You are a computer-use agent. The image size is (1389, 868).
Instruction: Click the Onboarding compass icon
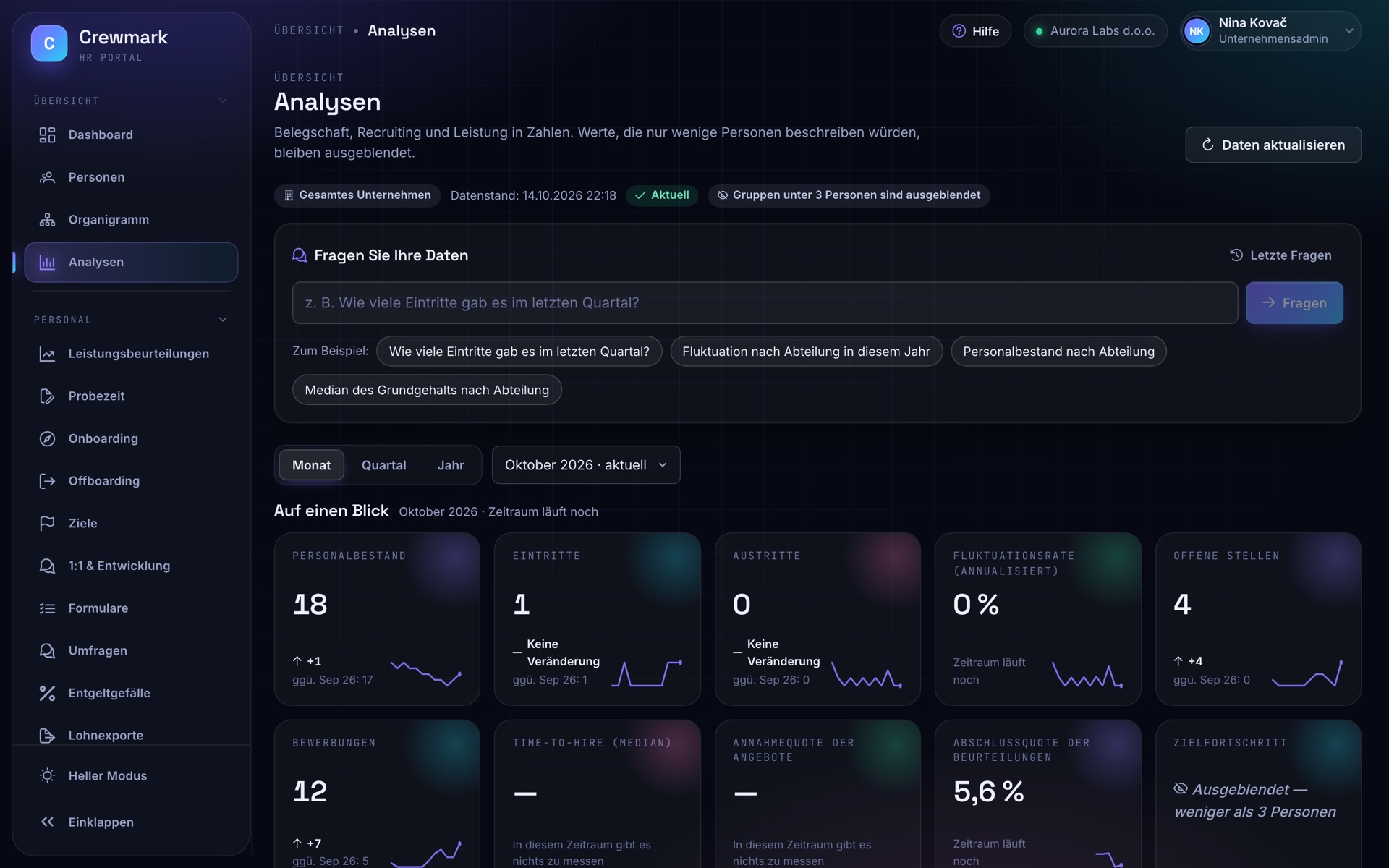[47, 438]
